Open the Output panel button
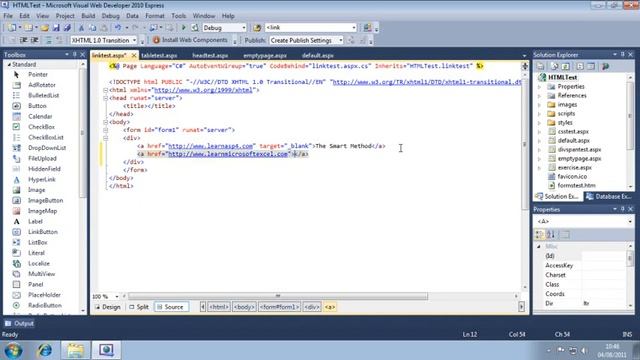 19,324
